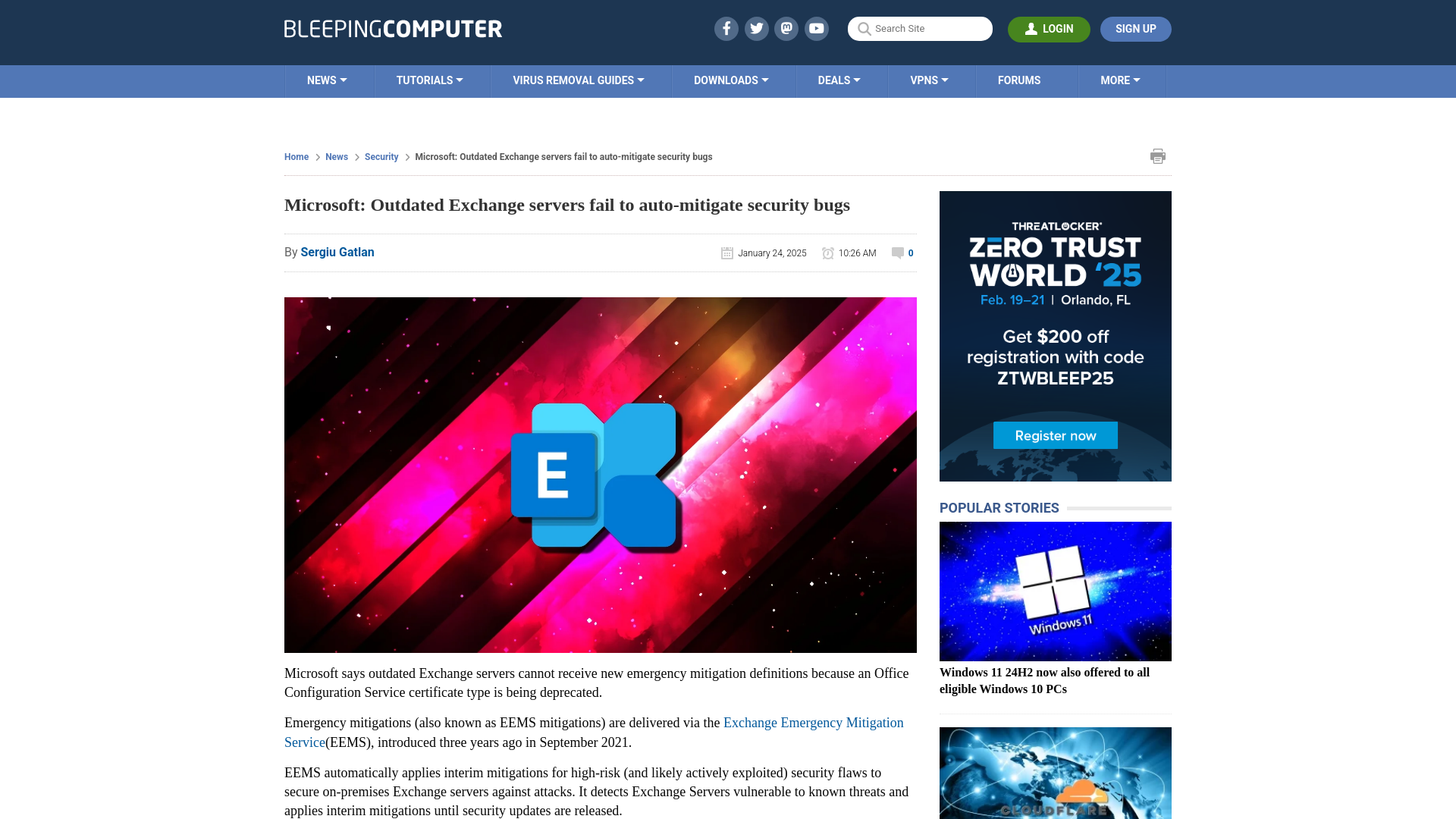This screenshot has height=819, width=1456.
Task: Click the print article icon
Action: click(1158, 155)
